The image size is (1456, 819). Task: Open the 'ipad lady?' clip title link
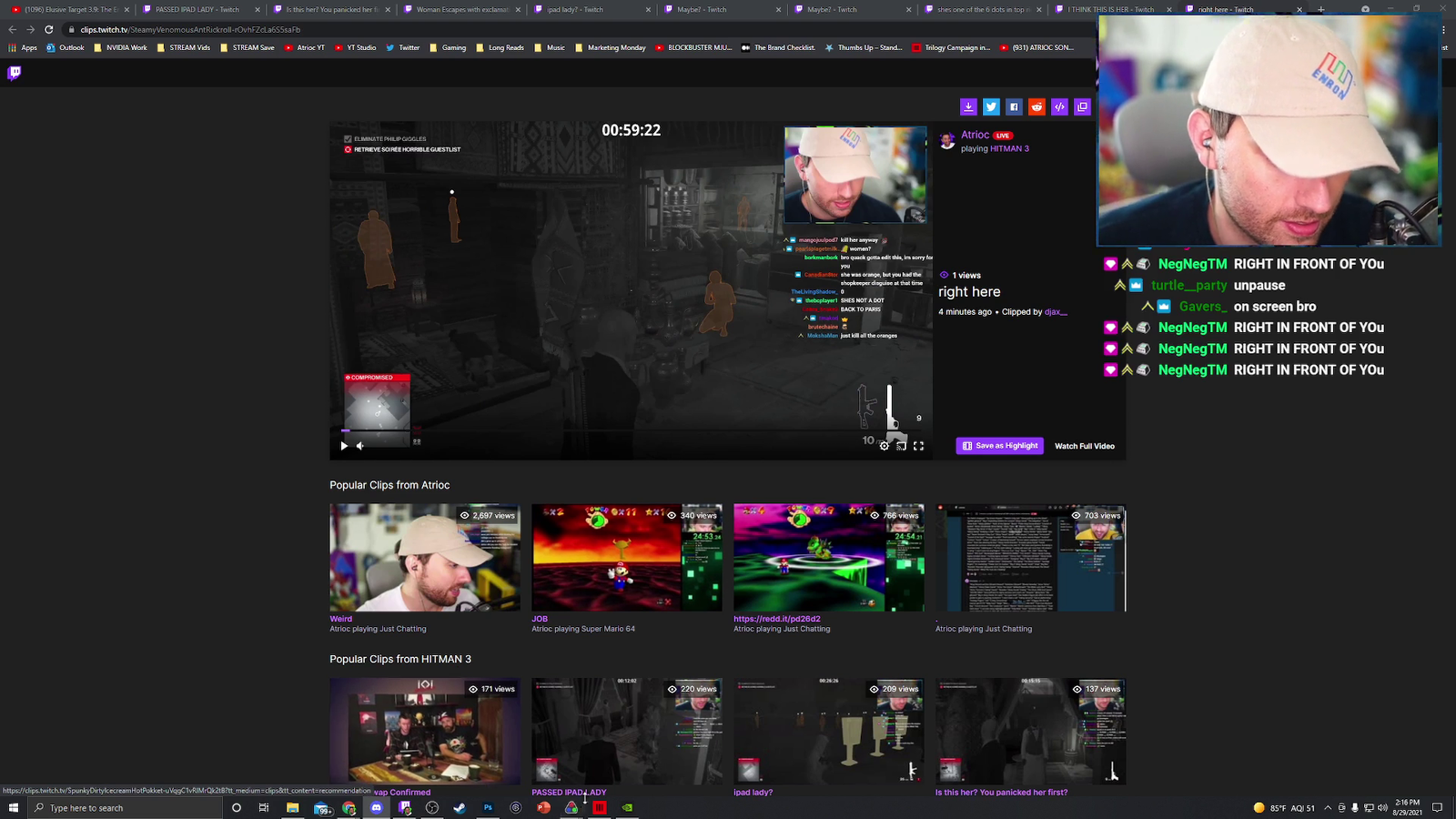click(753, 792)
